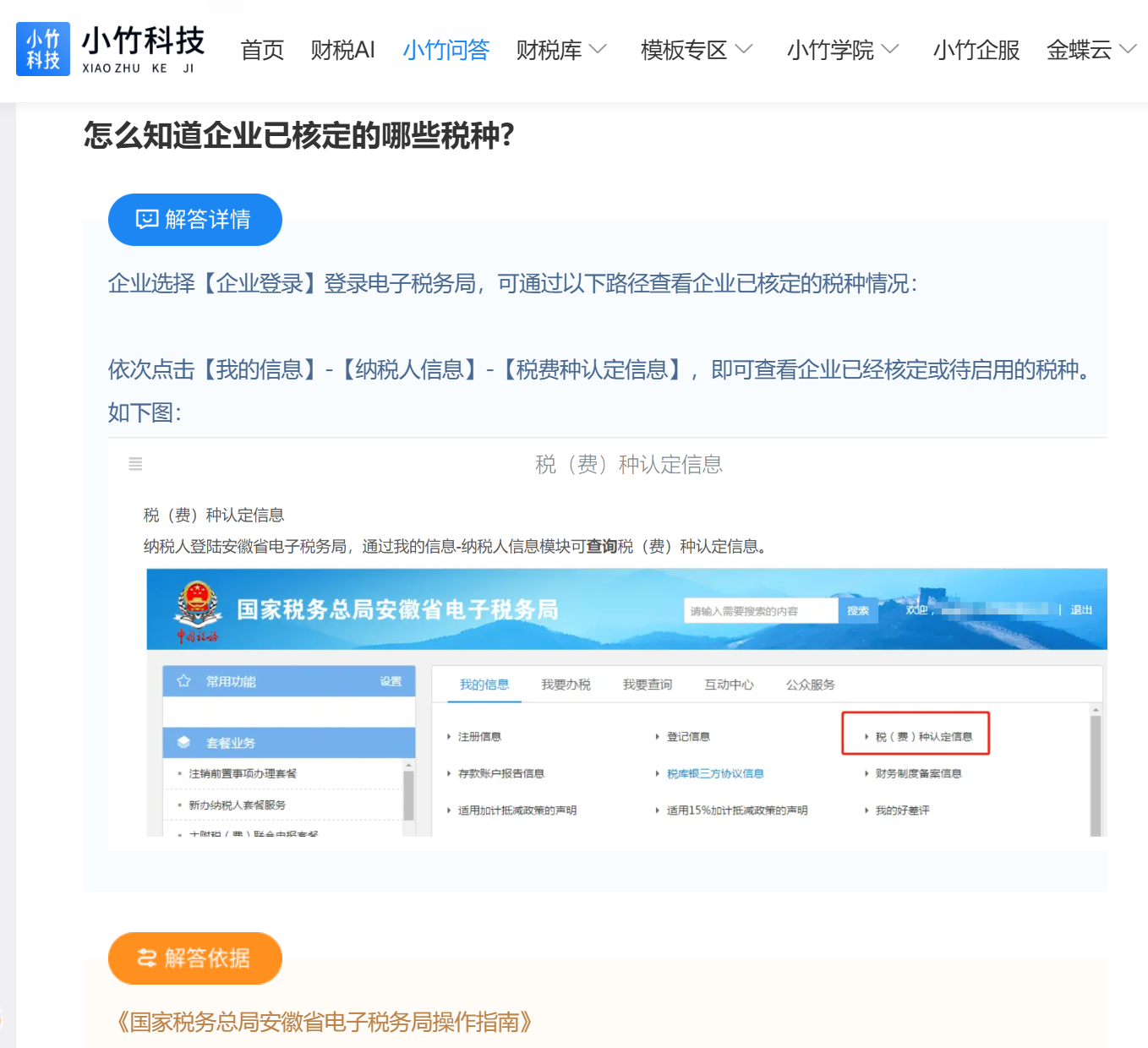Click the hamburger menu icon beside chart title
1148x1048 pixels.
[135, 464]
